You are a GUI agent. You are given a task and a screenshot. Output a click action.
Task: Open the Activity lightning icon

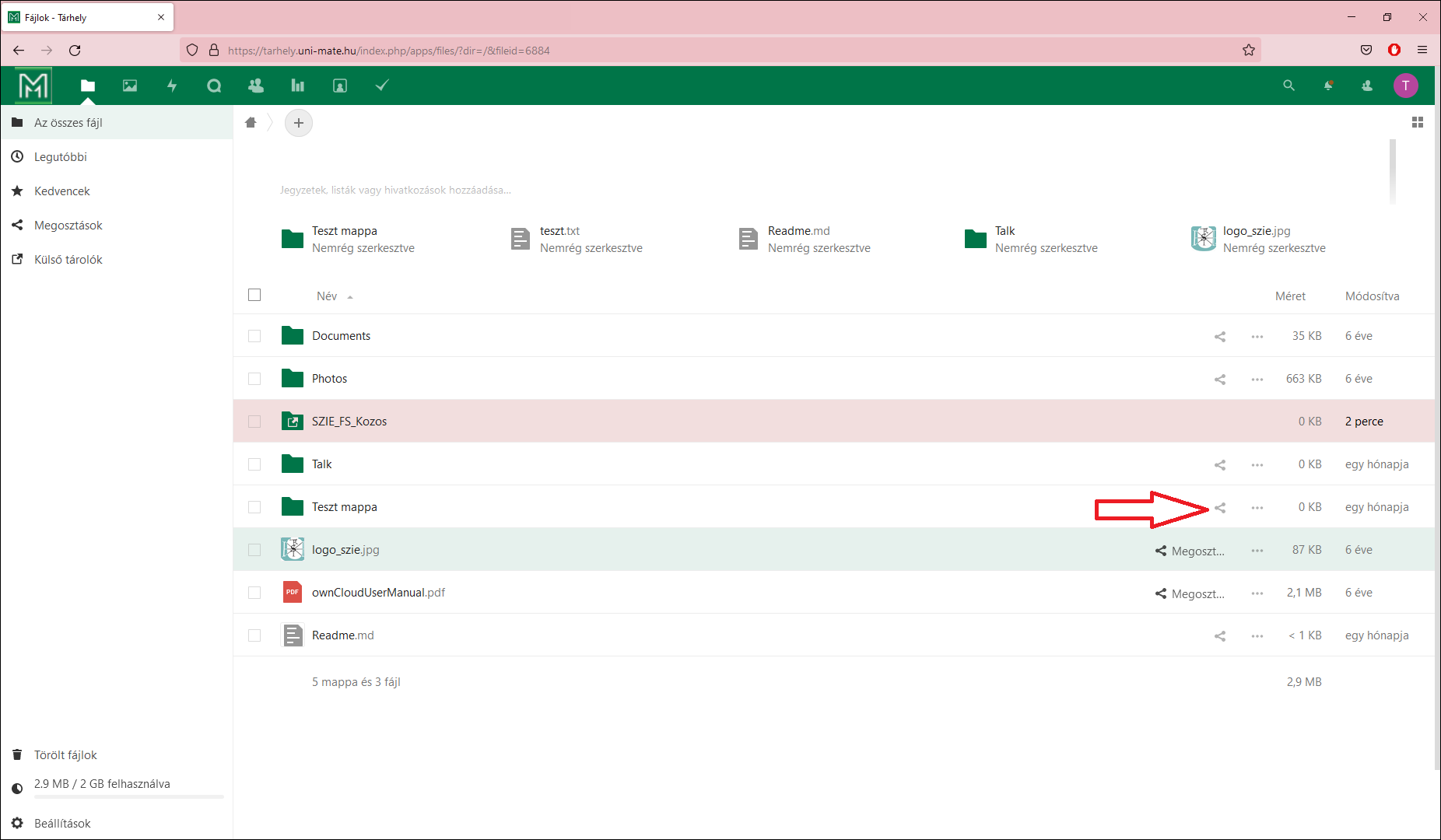point(172,86)
